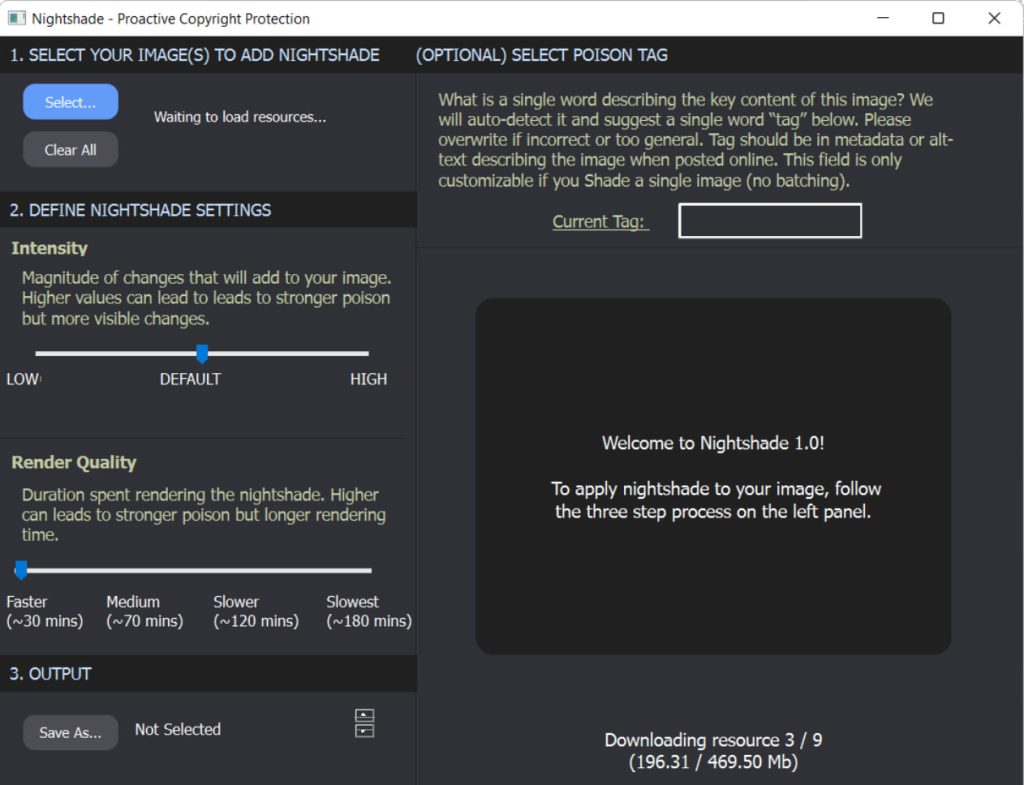
Task: Click the DEFAULT intensity label
Action: point(190,379)
